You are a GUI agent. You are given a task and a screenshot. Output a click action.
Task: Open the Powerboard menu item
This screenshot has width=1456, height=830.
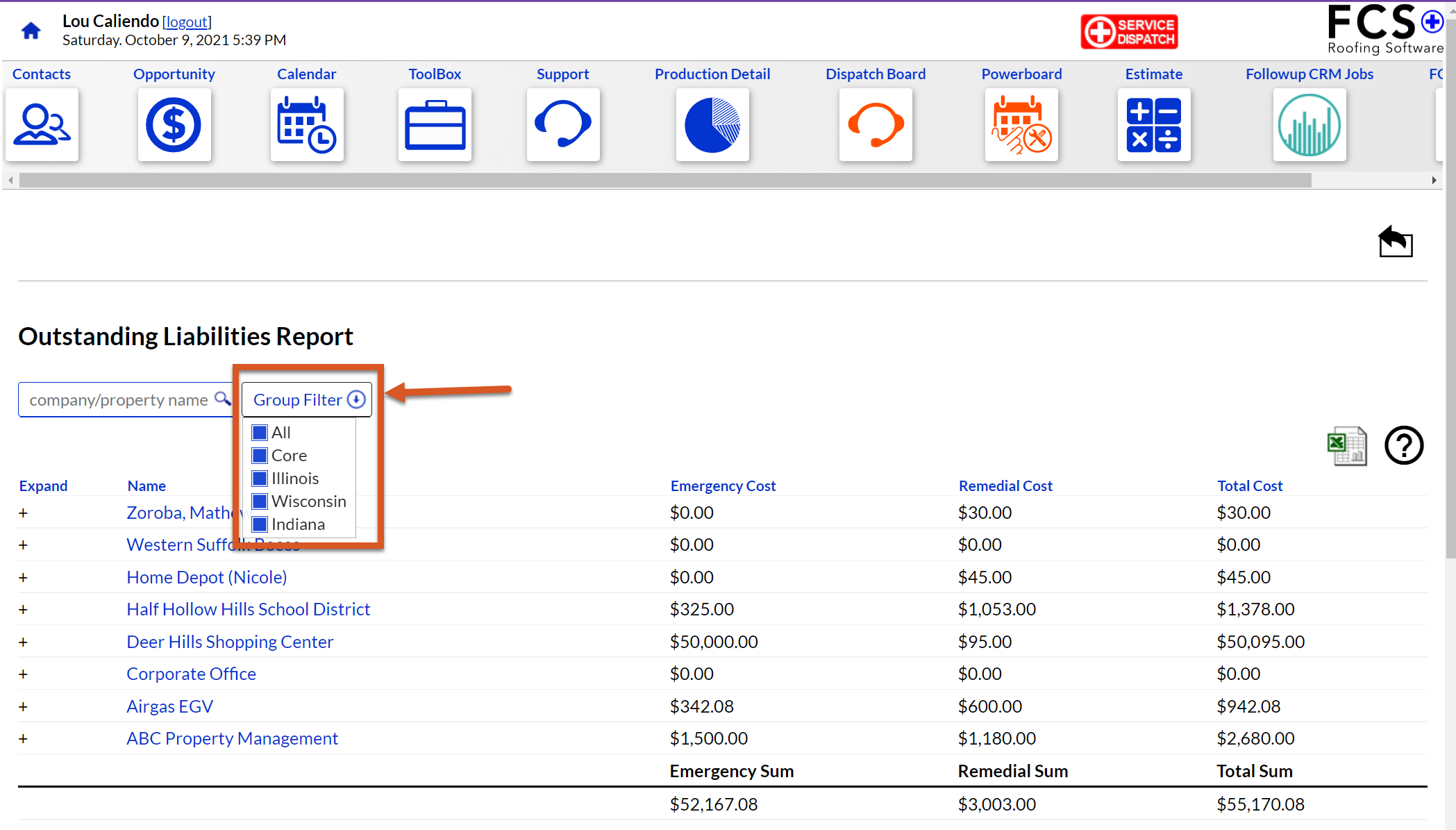click(x=1021, y=74)
